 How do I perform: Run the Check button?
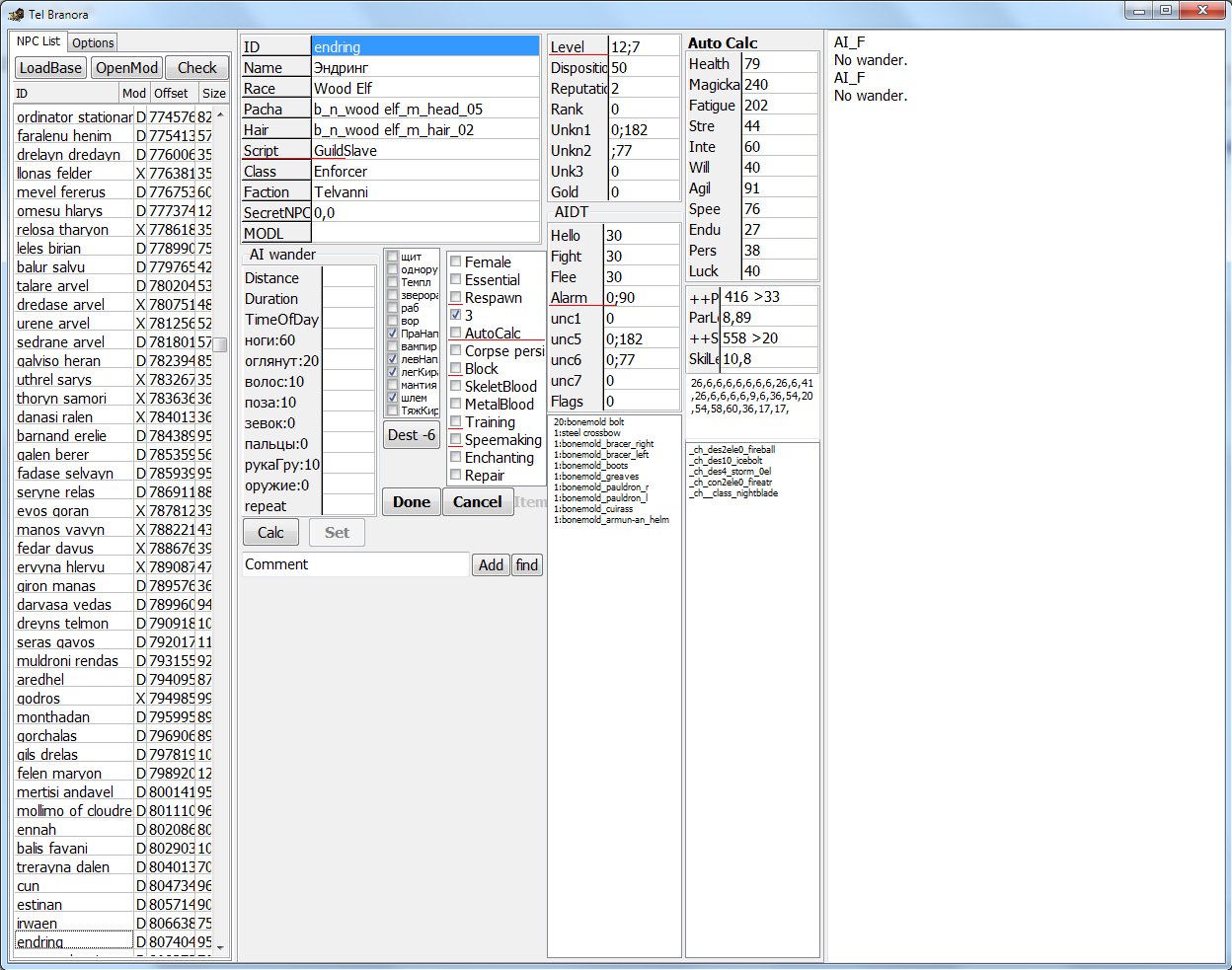coord(196,68)
